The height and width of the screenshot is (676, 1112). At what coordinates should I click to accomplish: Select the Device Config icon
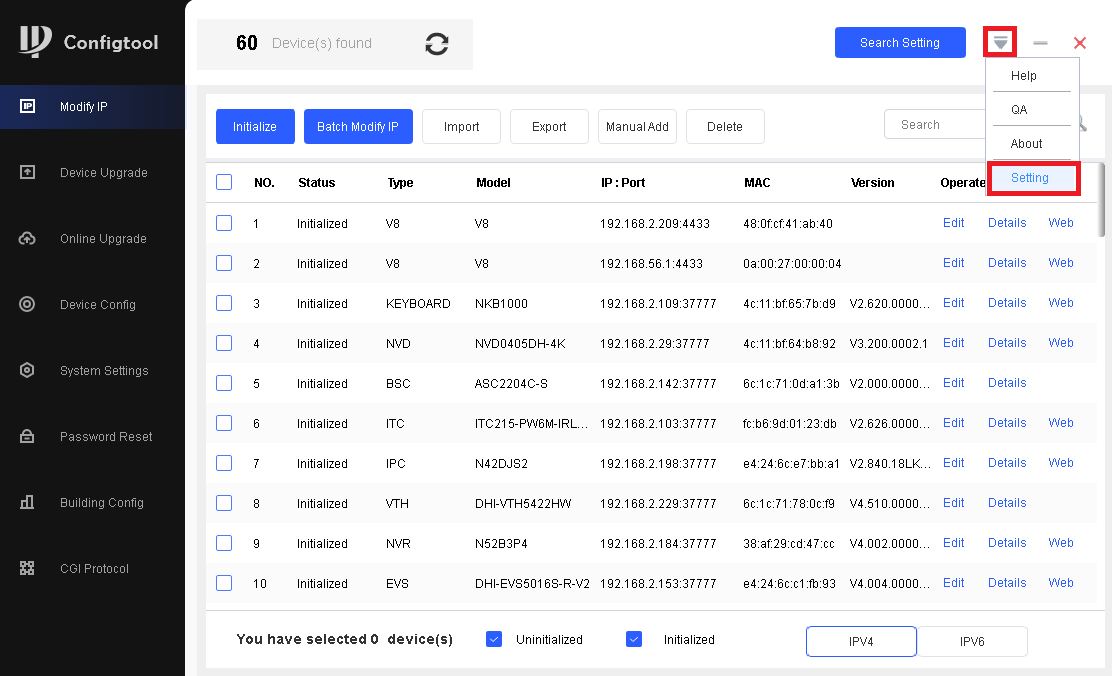(x=28, y=305)
